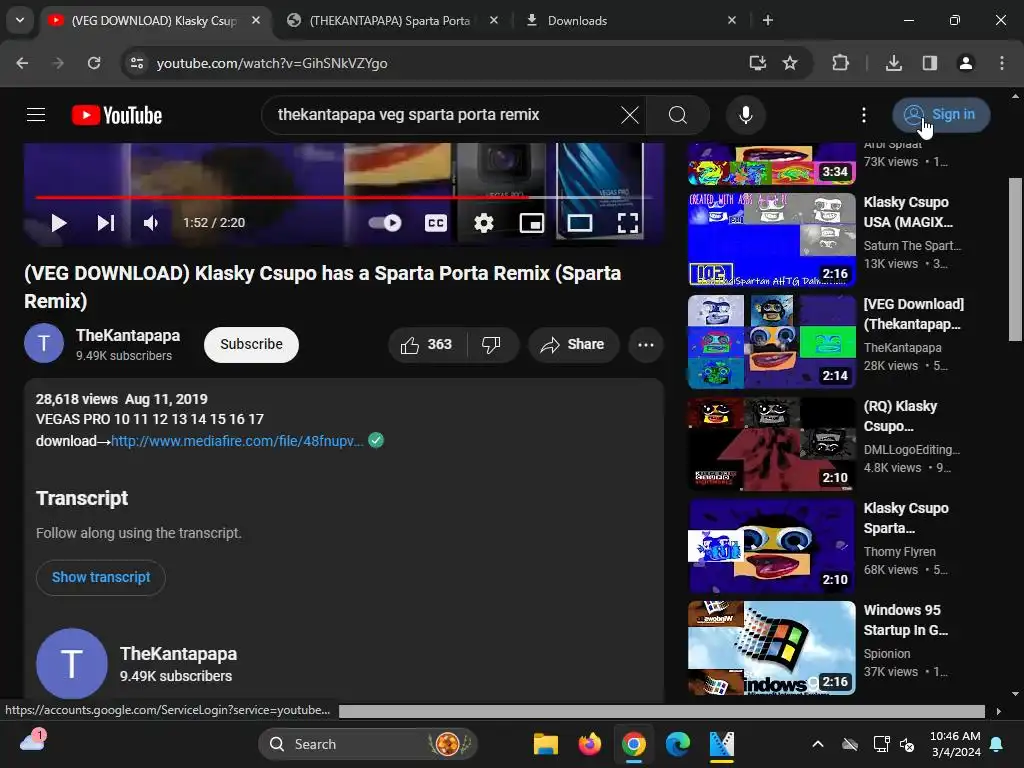The height and width of the screenshot is (768, 1024).
Task: Open Windows 95 Startup video thumbnail
Action: [772, 648]
